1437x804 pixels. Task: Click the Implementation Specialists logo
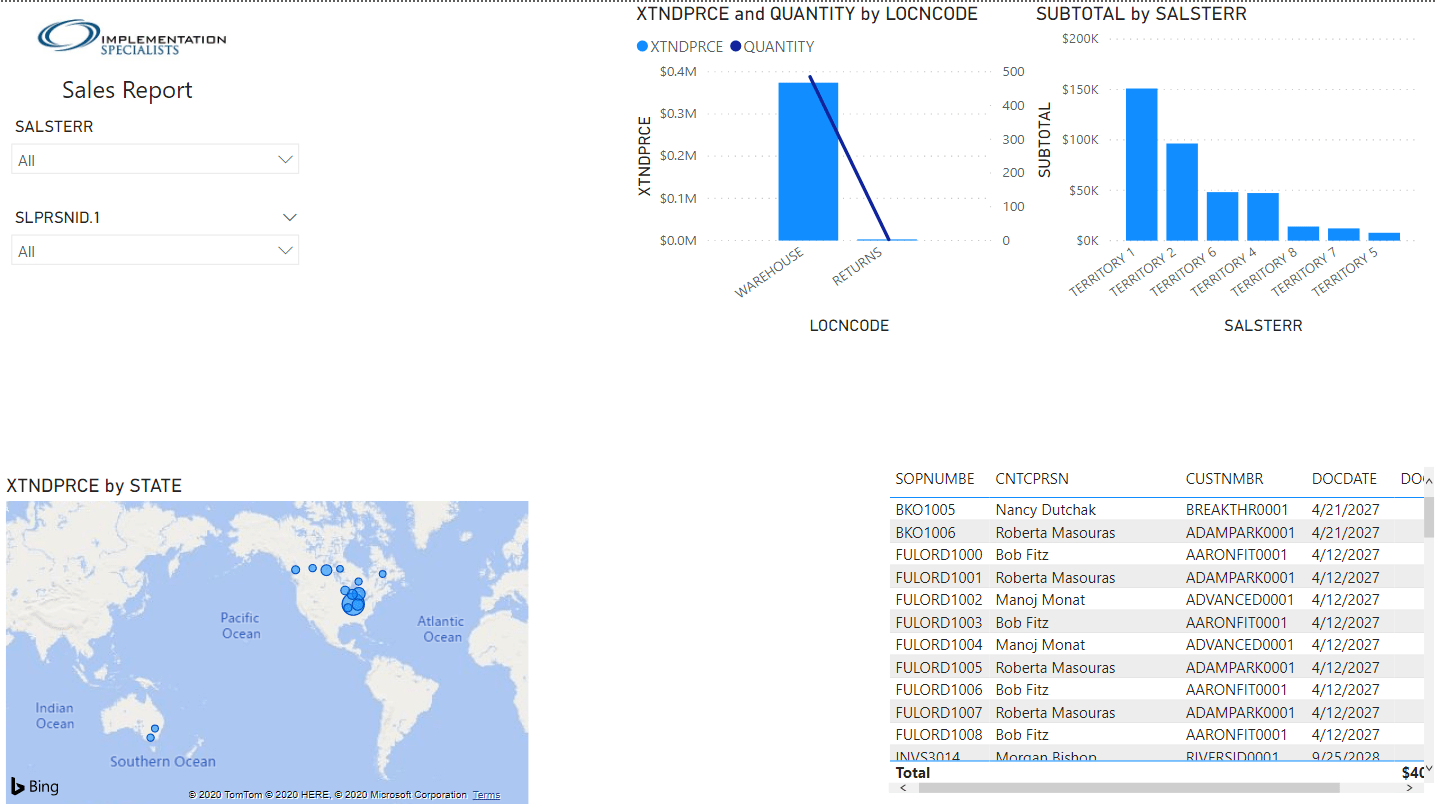click(x=130, y=37)
